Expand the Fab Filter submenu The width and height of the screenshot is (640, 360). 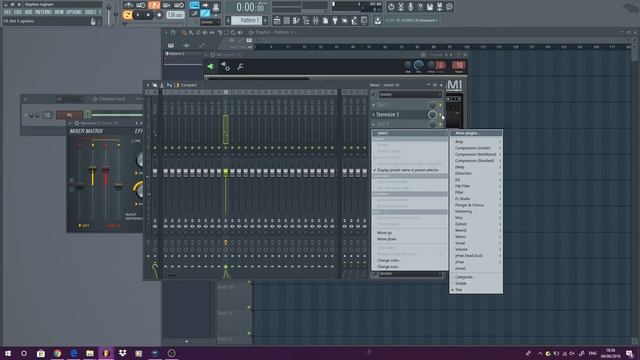[x=476, y=186]
